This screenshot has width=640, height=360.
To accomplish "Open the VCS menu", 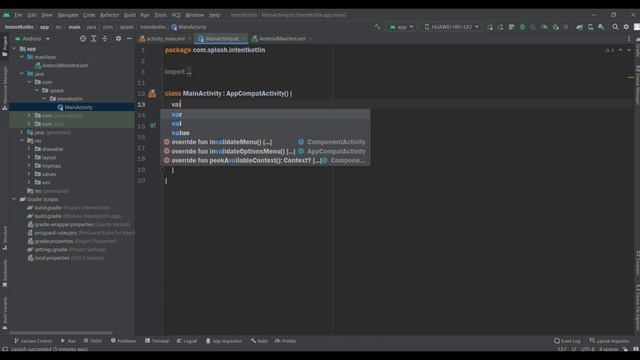I will 176,15.
